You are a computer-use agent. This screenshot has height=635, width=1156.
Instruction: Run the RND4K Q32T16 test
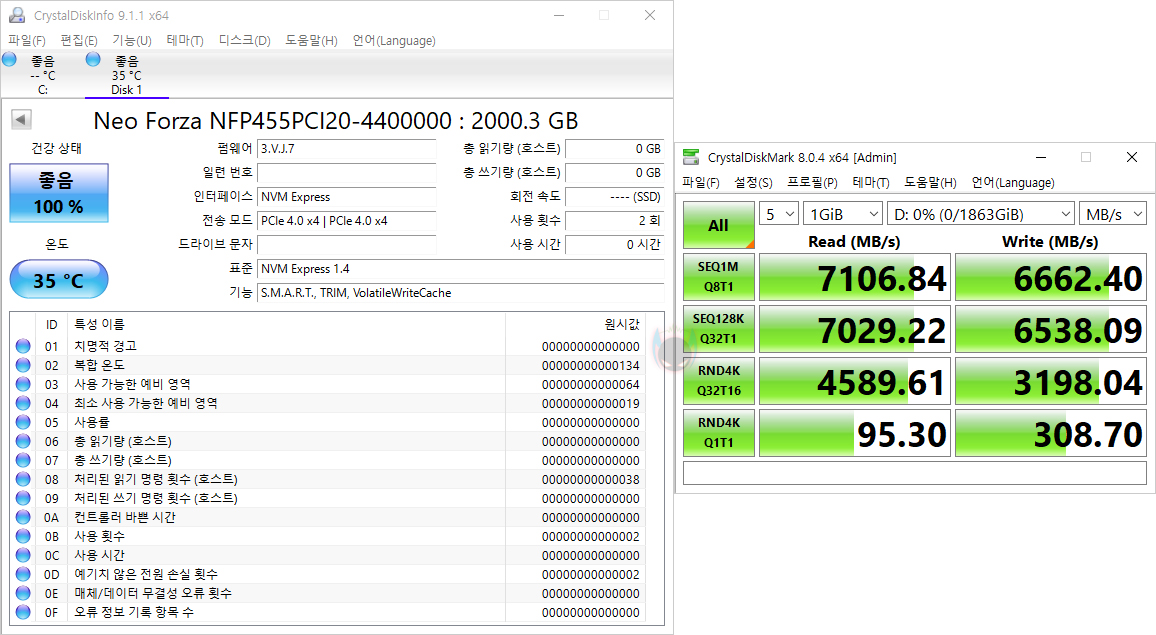tap(719, 381)
